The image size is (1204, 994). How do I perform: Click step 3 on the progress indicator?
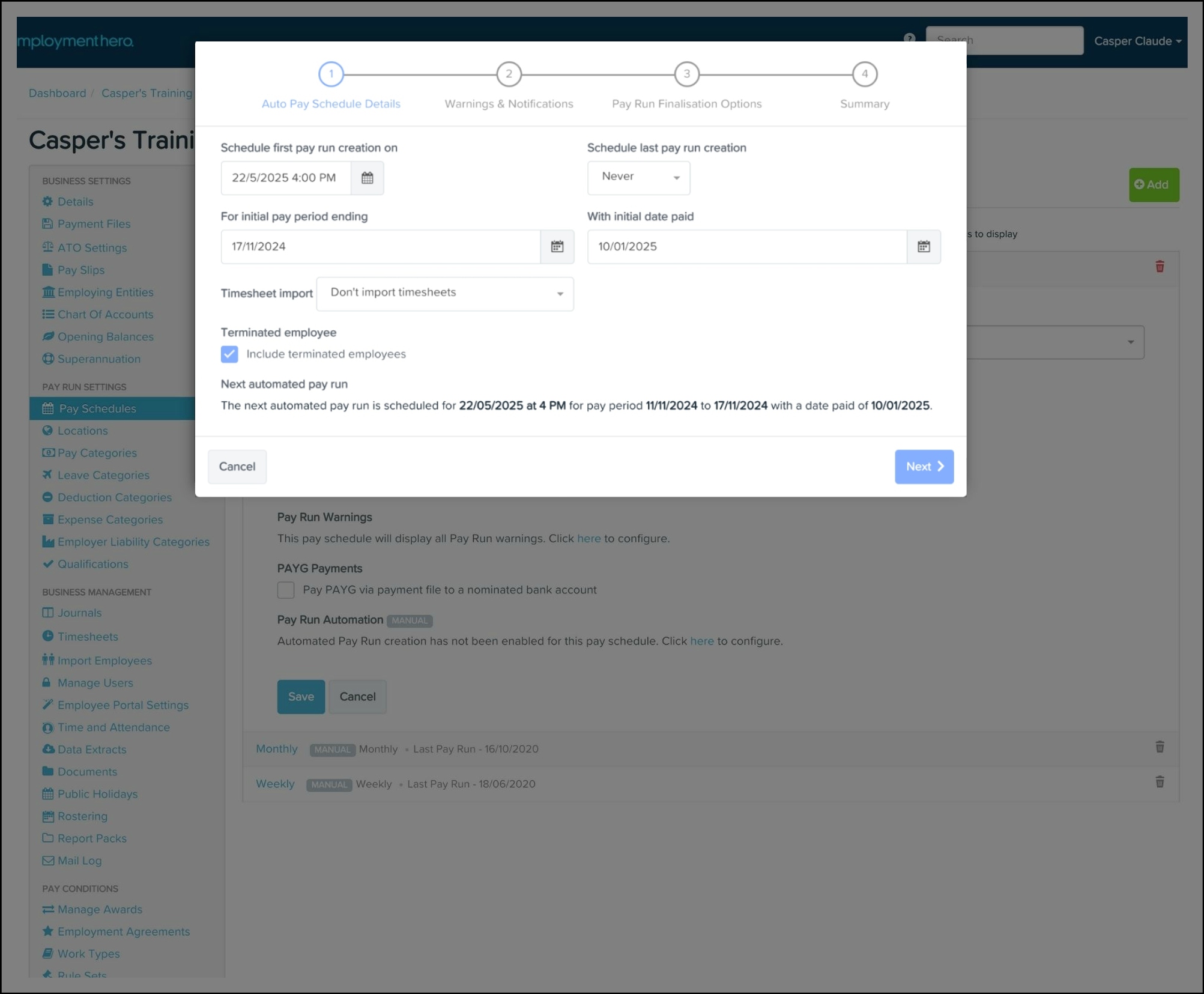686,74
